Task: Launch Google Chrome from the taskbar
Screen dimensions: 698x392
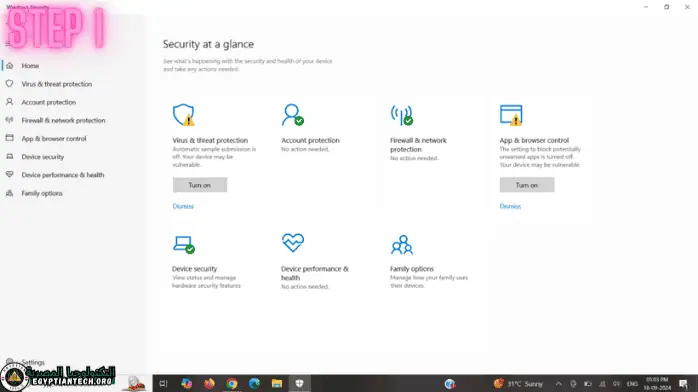Action: click(232, 384)
